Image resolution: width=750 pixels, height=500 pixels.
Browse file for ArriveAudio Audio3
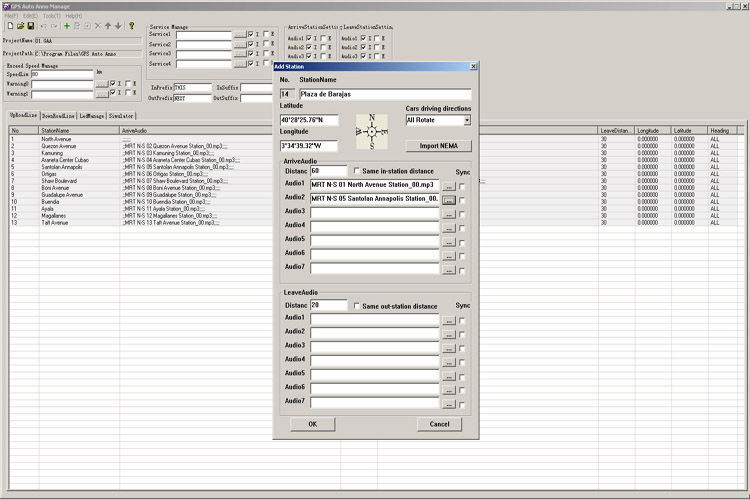pyautogui.click(x=449, y=214)
